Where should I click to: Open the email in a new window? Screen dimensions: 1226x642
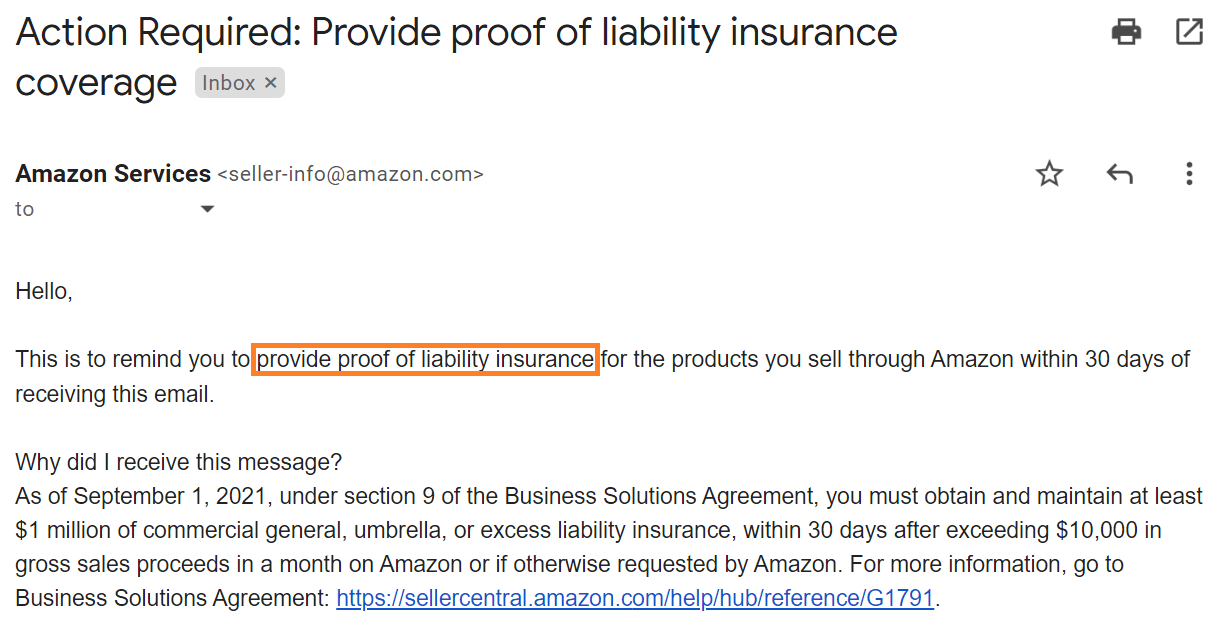1189,31
